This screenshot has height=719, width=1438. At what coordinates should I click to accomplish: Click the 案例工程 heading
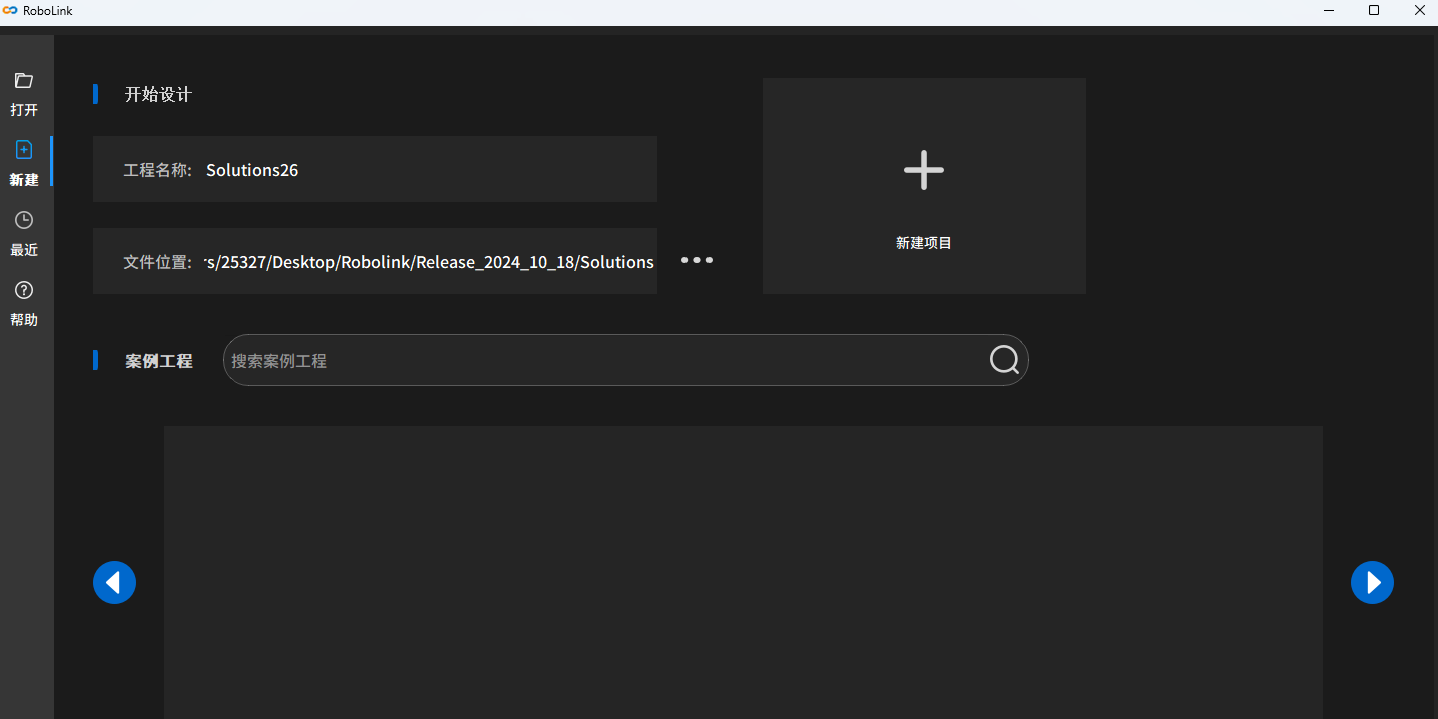coord(159,361)
